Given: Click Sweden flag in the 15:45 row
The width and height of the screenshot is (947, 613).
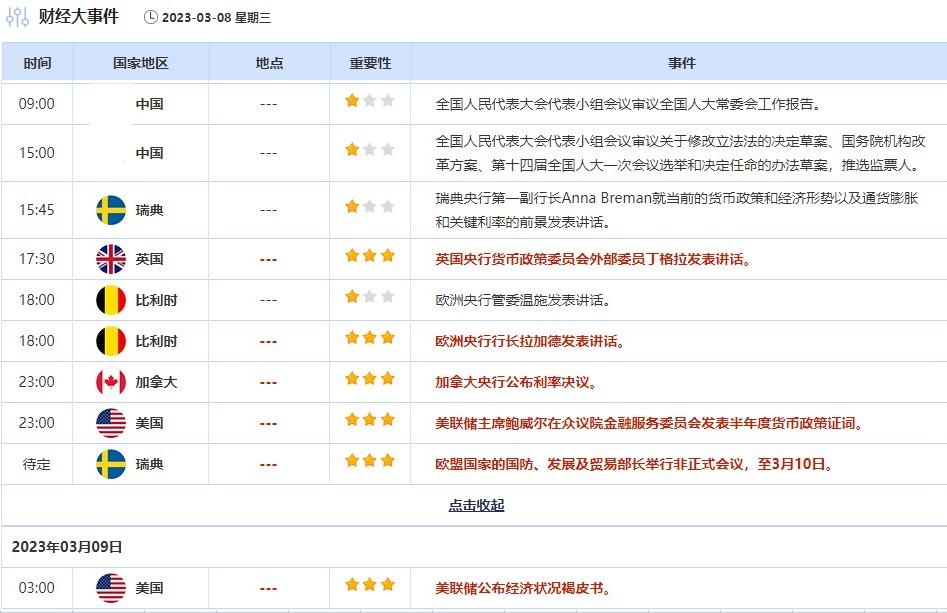Looking at the screenshot, I should click(x=111, y=210).
